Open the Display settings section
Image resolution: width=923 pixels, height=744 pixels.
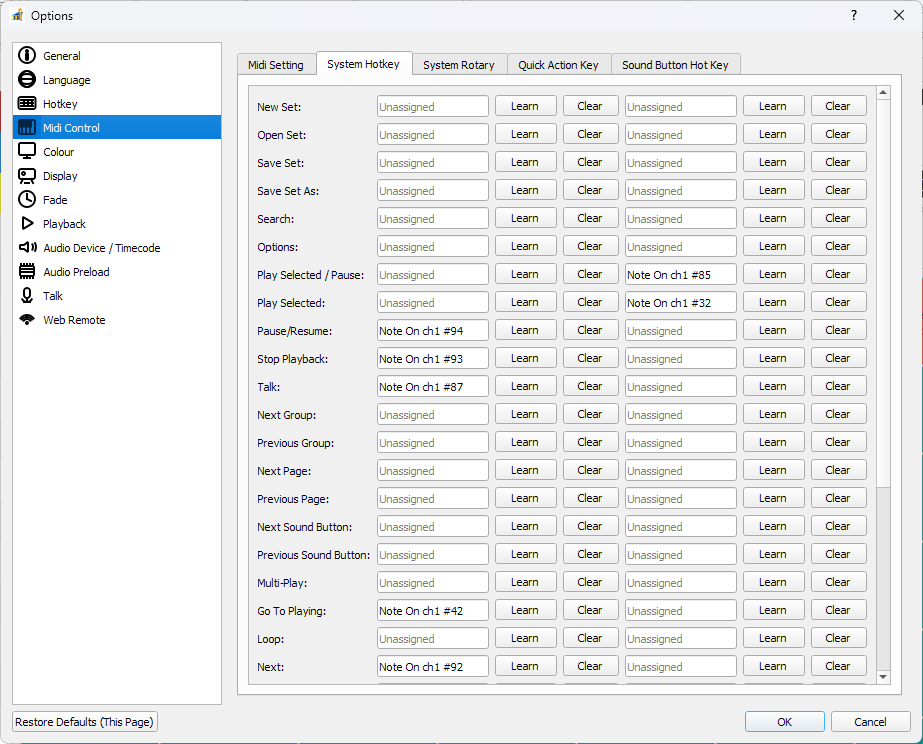[x=58, y=175]
